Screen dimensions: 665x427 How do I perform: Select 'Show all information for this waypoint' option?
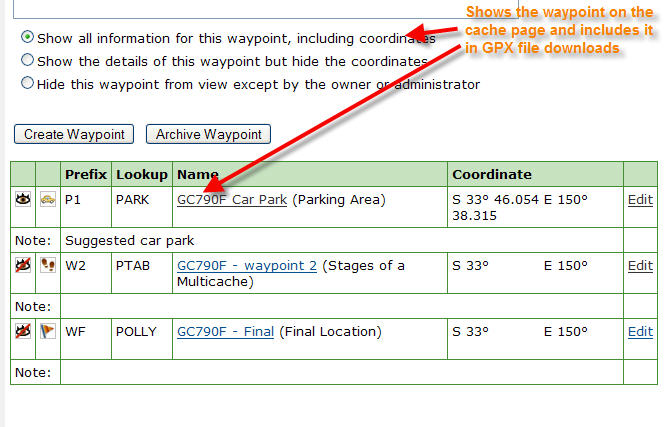pos(27,38)
